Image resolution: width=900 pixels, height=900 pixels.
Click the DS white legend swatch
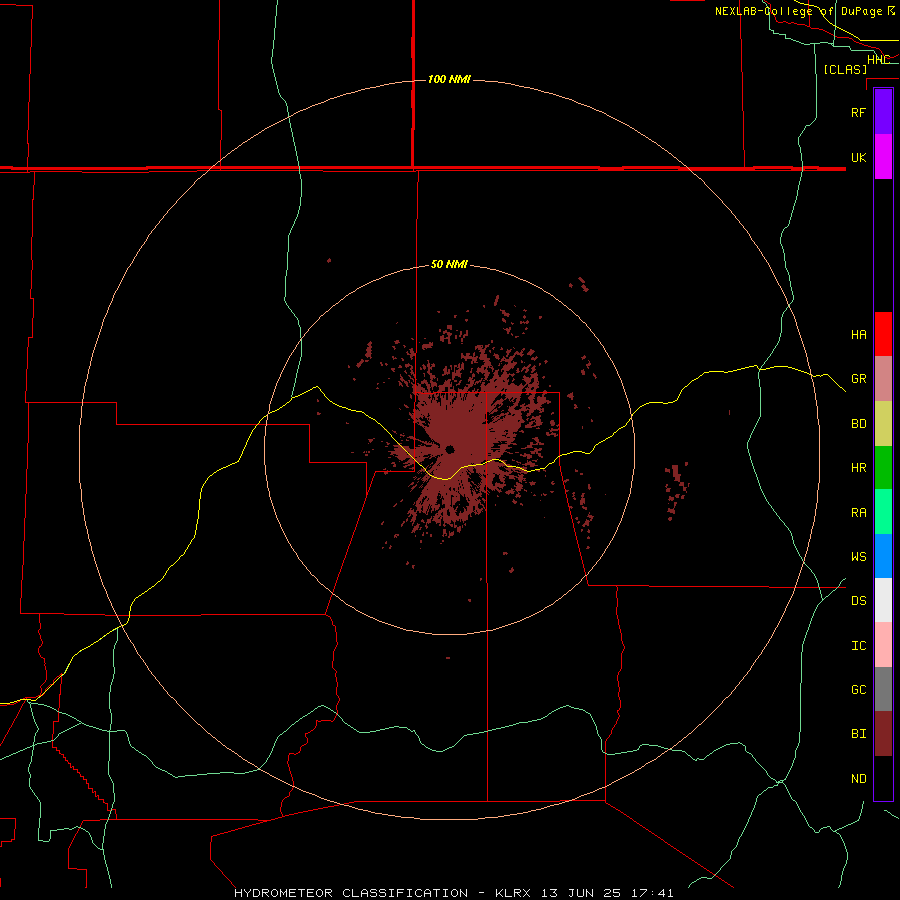point(883,600)
